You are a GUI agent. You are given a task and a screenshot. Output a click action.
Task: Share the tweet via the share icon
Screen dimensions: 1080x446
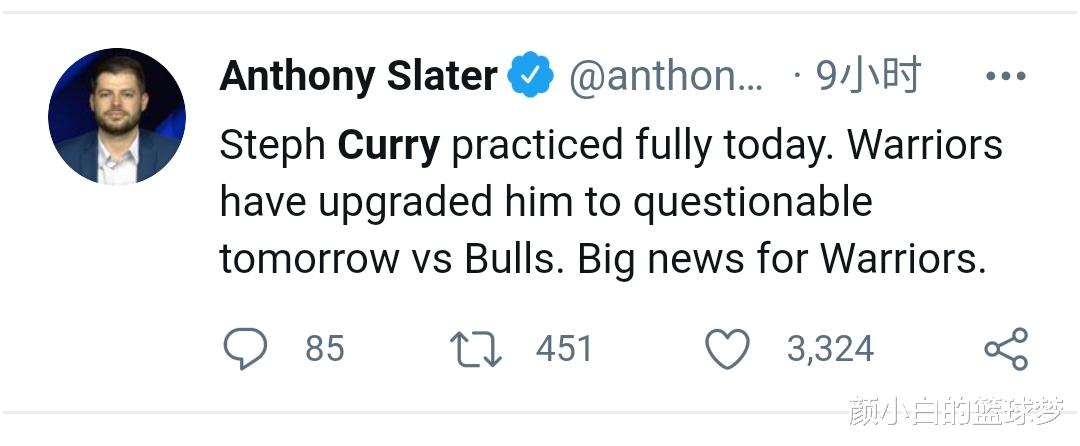[x=1006, y=349]
